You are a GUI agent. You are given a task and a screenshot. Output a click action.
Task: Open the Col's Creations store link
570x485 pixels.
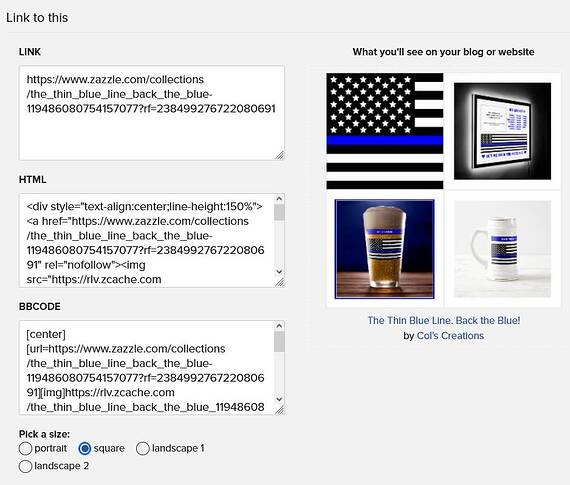[450, 336]
